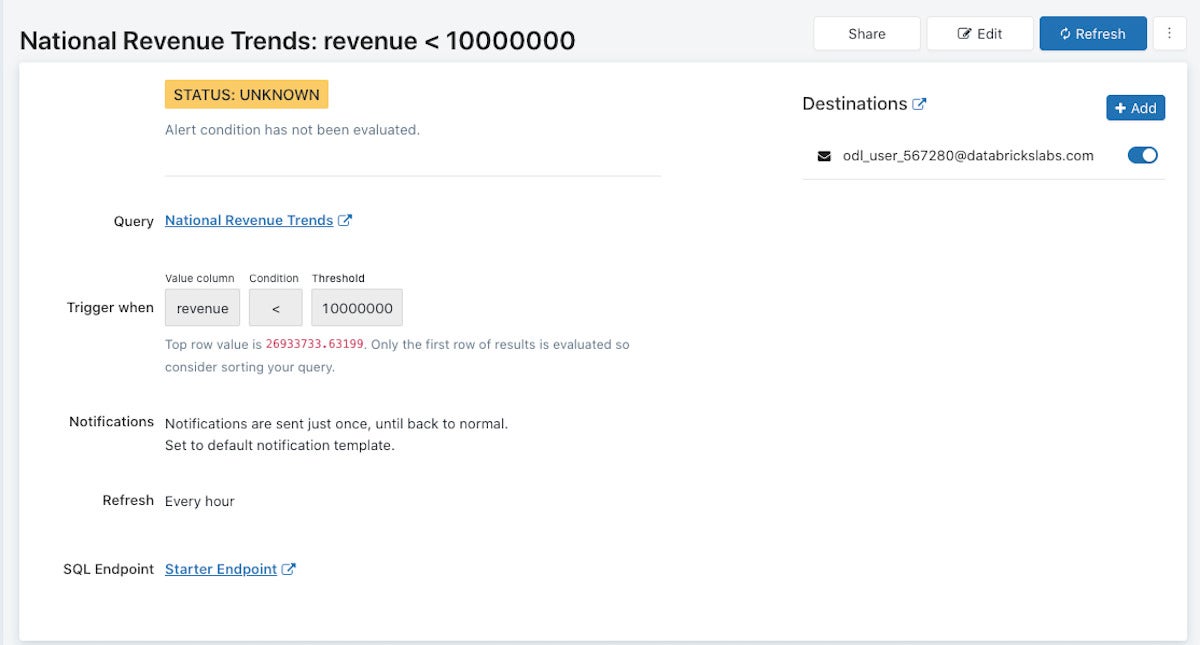
Task: Click the top row value 26933733.63199
Action: click(x=315, y=344)
